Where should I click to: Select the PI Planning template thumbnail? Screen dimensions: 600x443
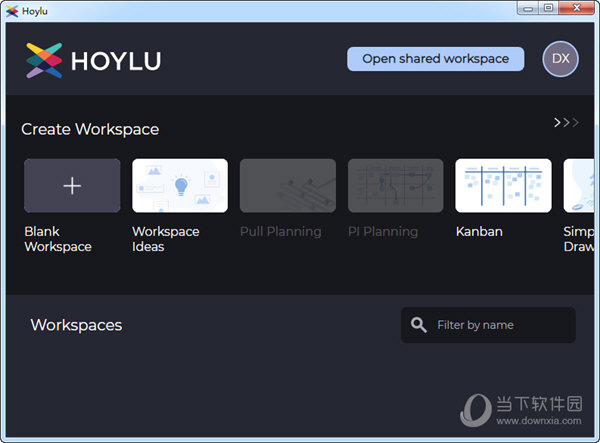point(396,186)
